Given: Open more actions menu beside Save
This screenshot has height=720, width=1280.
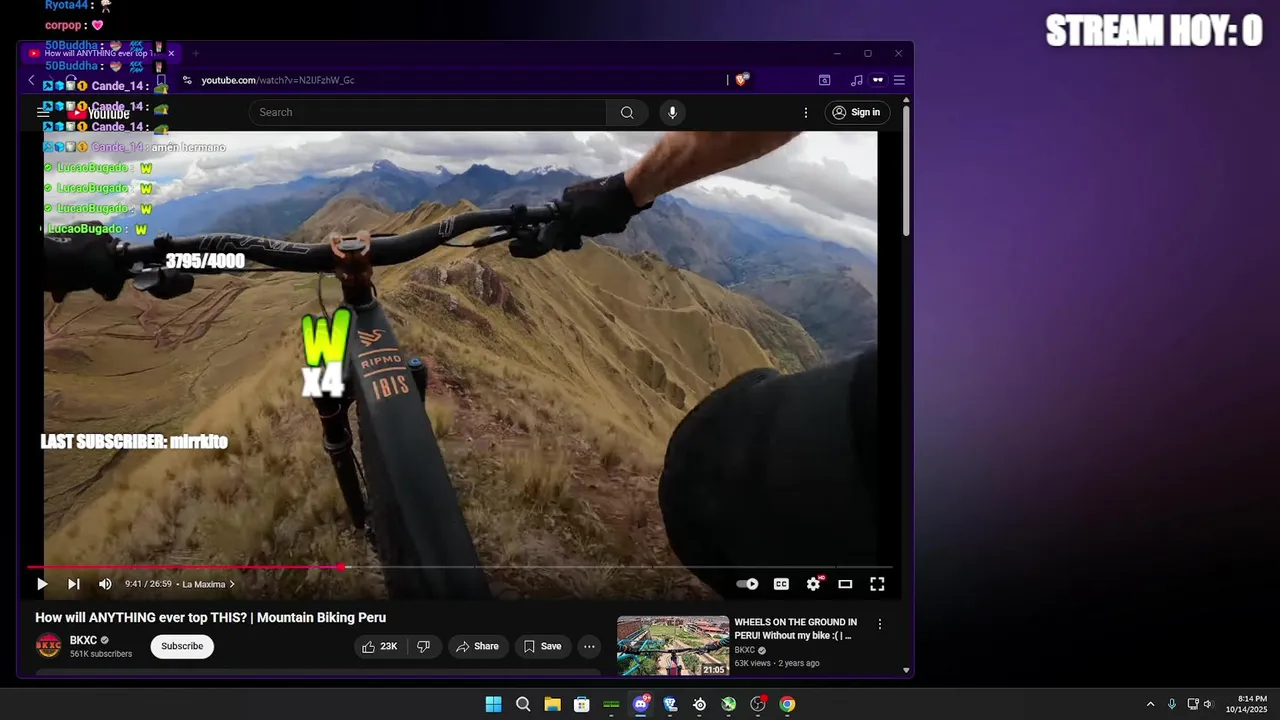Looking at the screenshot, I should click(590, 647).
